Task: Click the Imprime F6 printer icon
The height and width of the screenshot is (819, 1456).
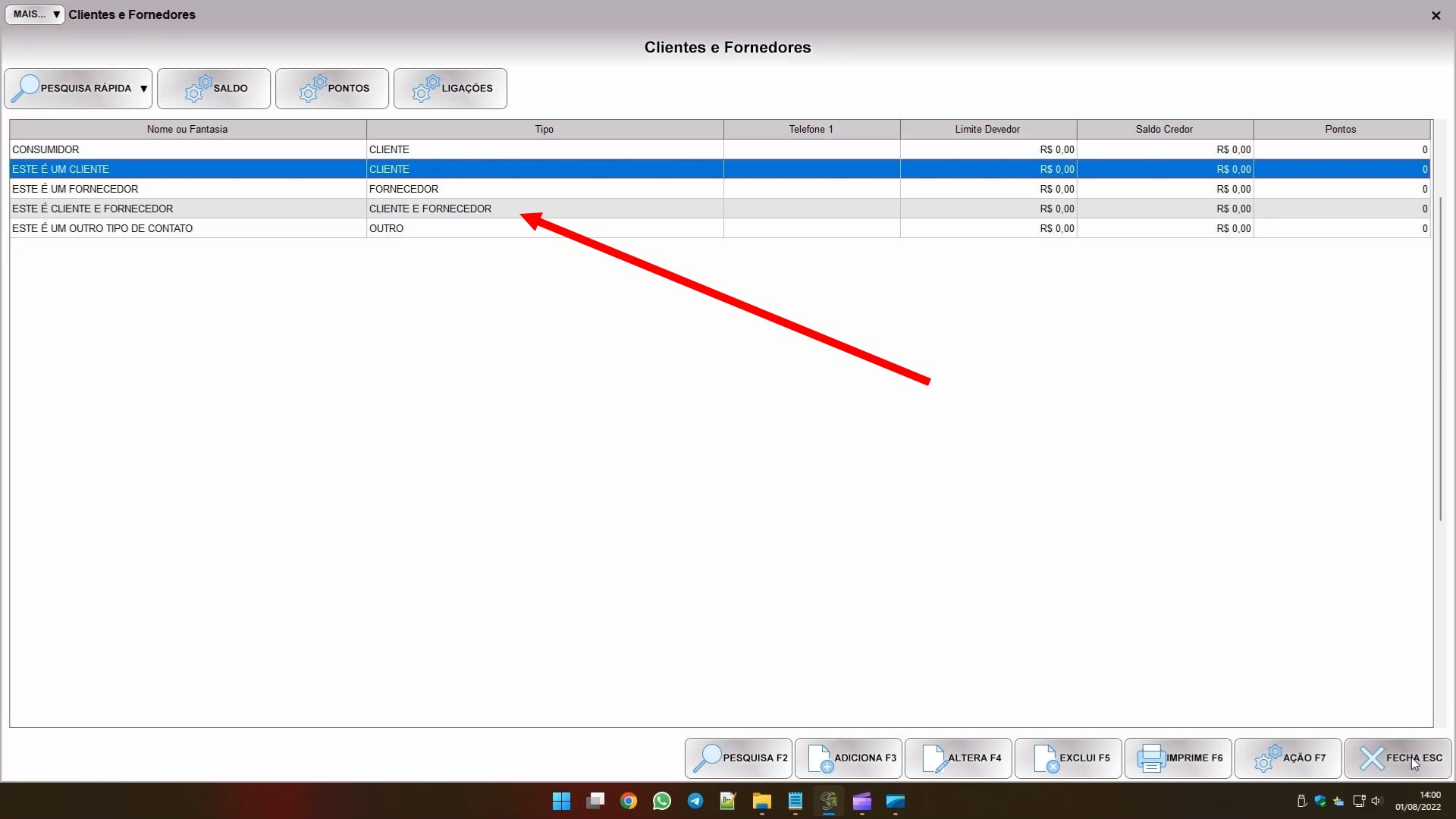Action: click(1151, 758)
